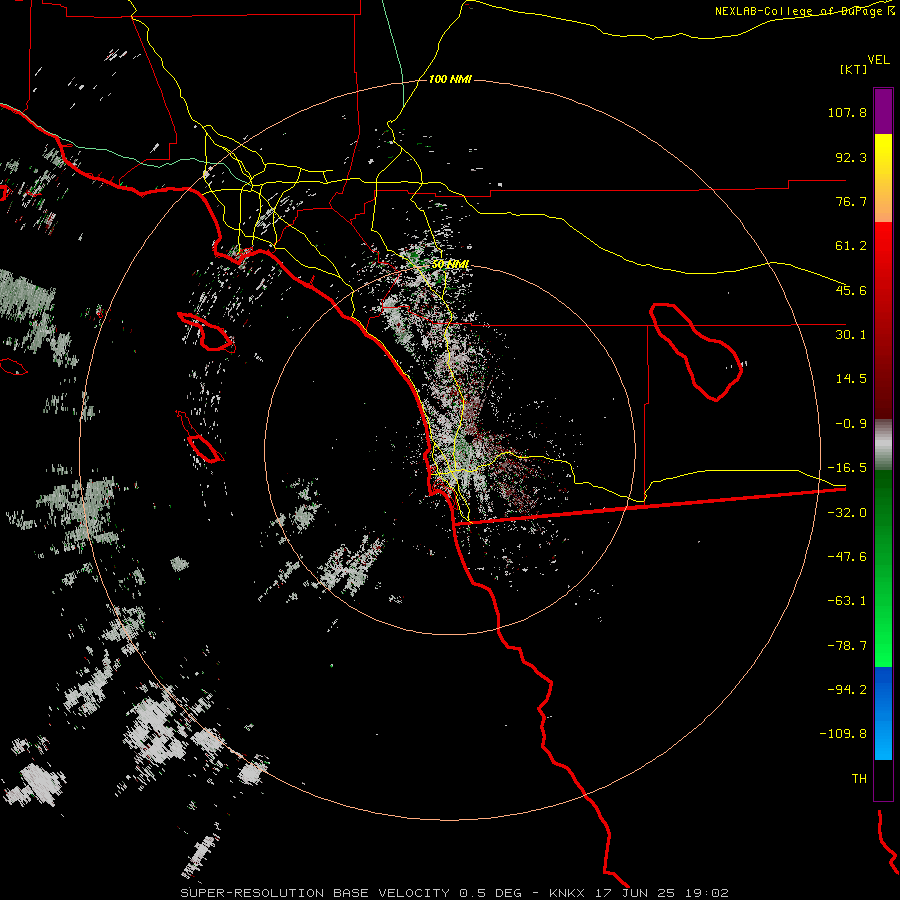Click the -16.5 velocity scale label
This screenshot has height=900, width=900.
[x=847, y=467]
